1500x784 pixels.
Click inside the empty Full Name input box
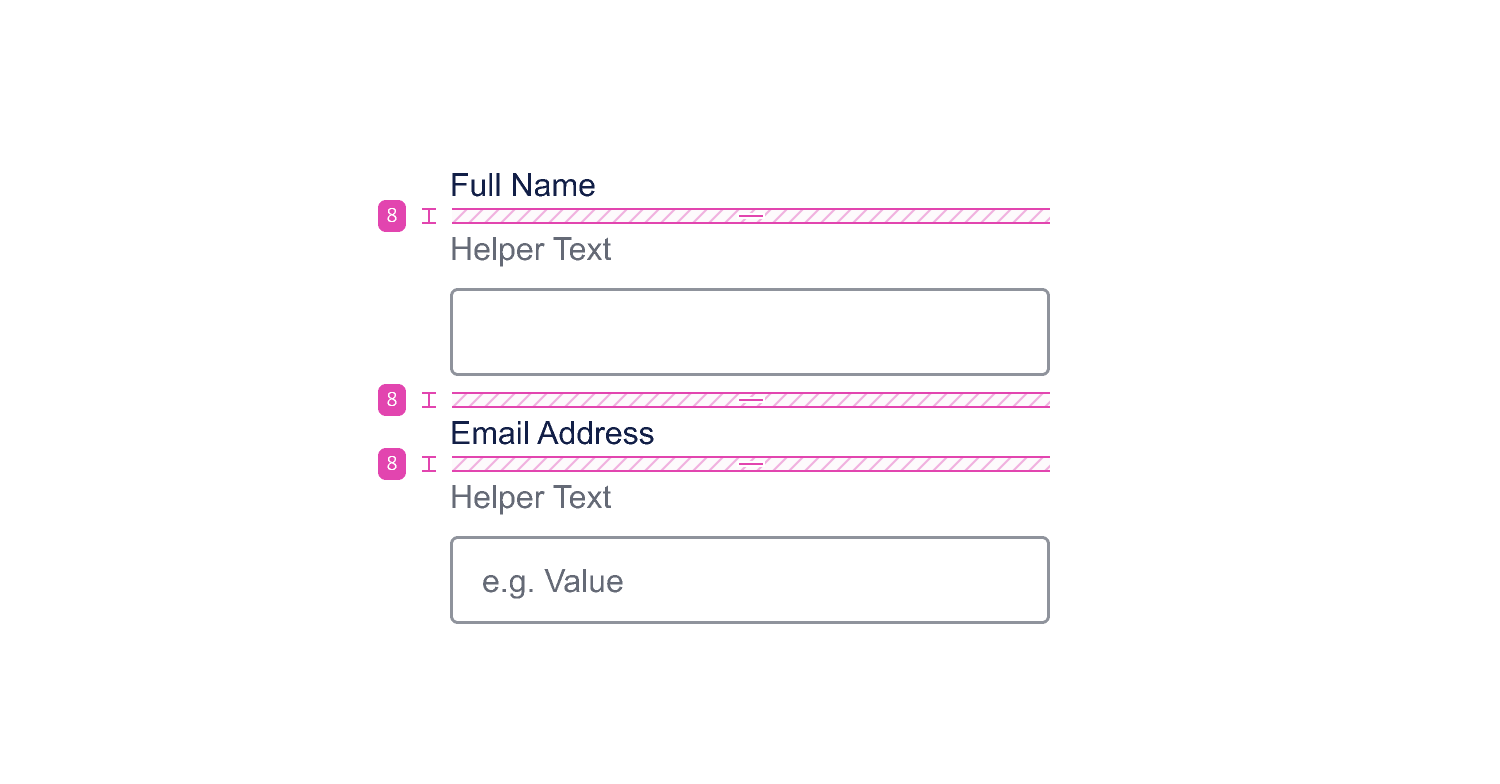coord(750,331)
